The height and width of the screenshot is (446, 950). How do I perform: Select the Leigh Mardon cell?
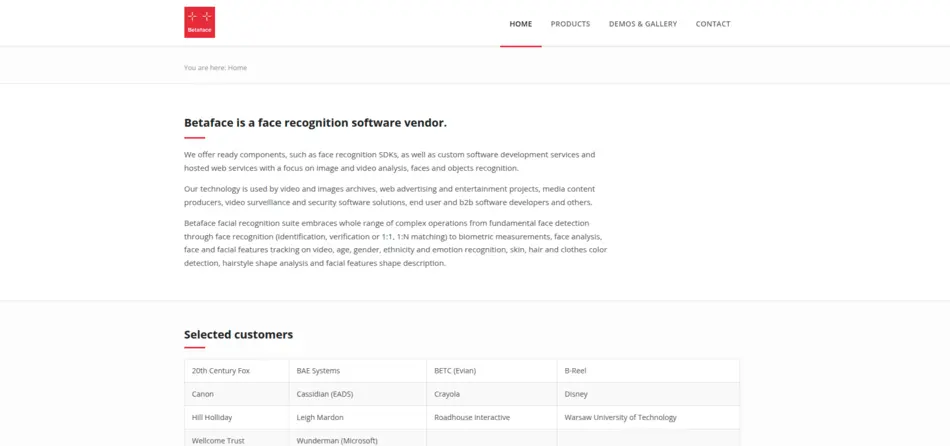pyautogui.click(x=357, y=418)
